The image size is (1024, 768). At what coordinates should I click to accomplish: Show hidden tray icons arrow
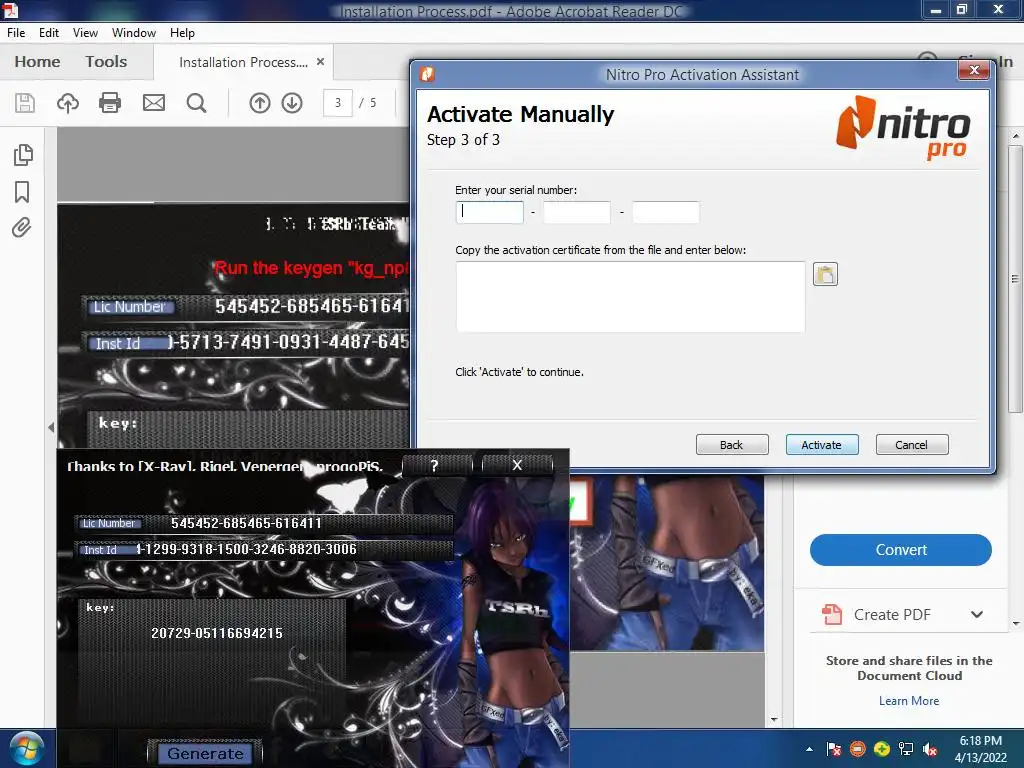pos(809,749)
